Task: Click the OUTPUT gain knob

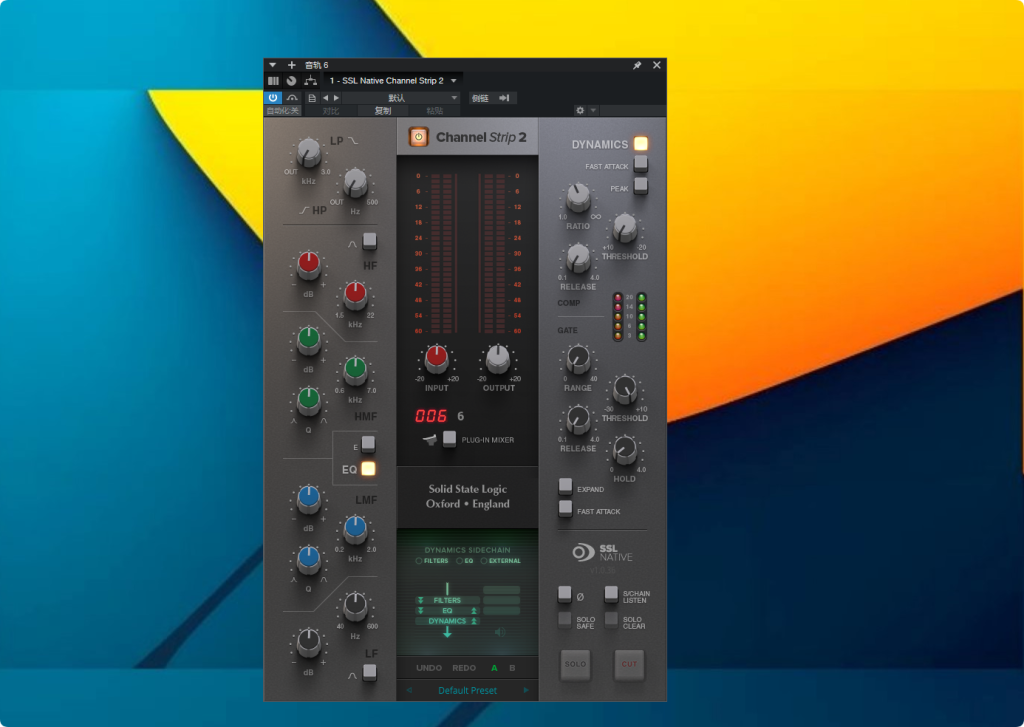Action: [498, 359]
